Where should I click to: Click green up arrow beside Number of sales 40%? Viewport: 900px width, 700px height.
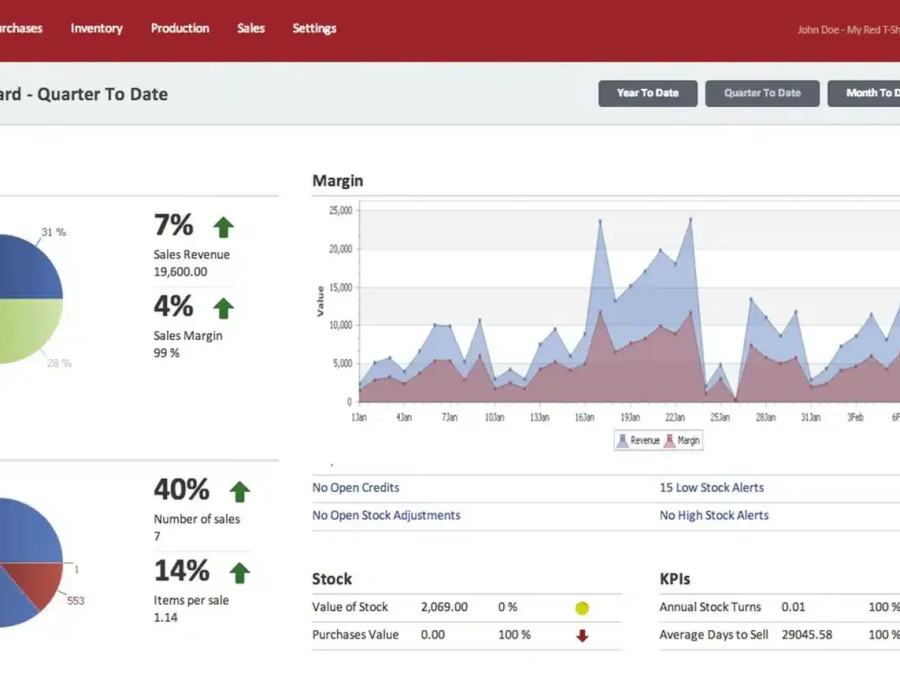239,492
